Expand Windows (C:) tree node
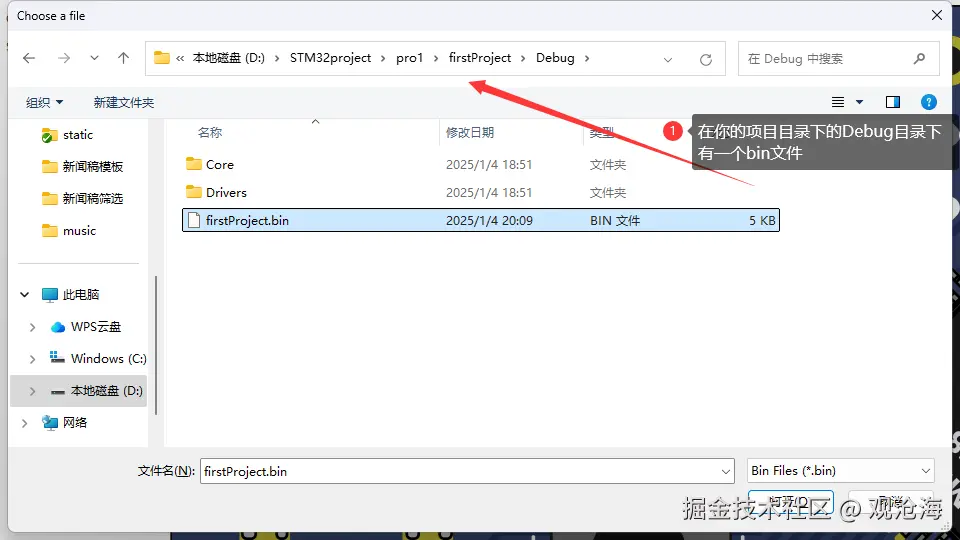 point(32,359)
